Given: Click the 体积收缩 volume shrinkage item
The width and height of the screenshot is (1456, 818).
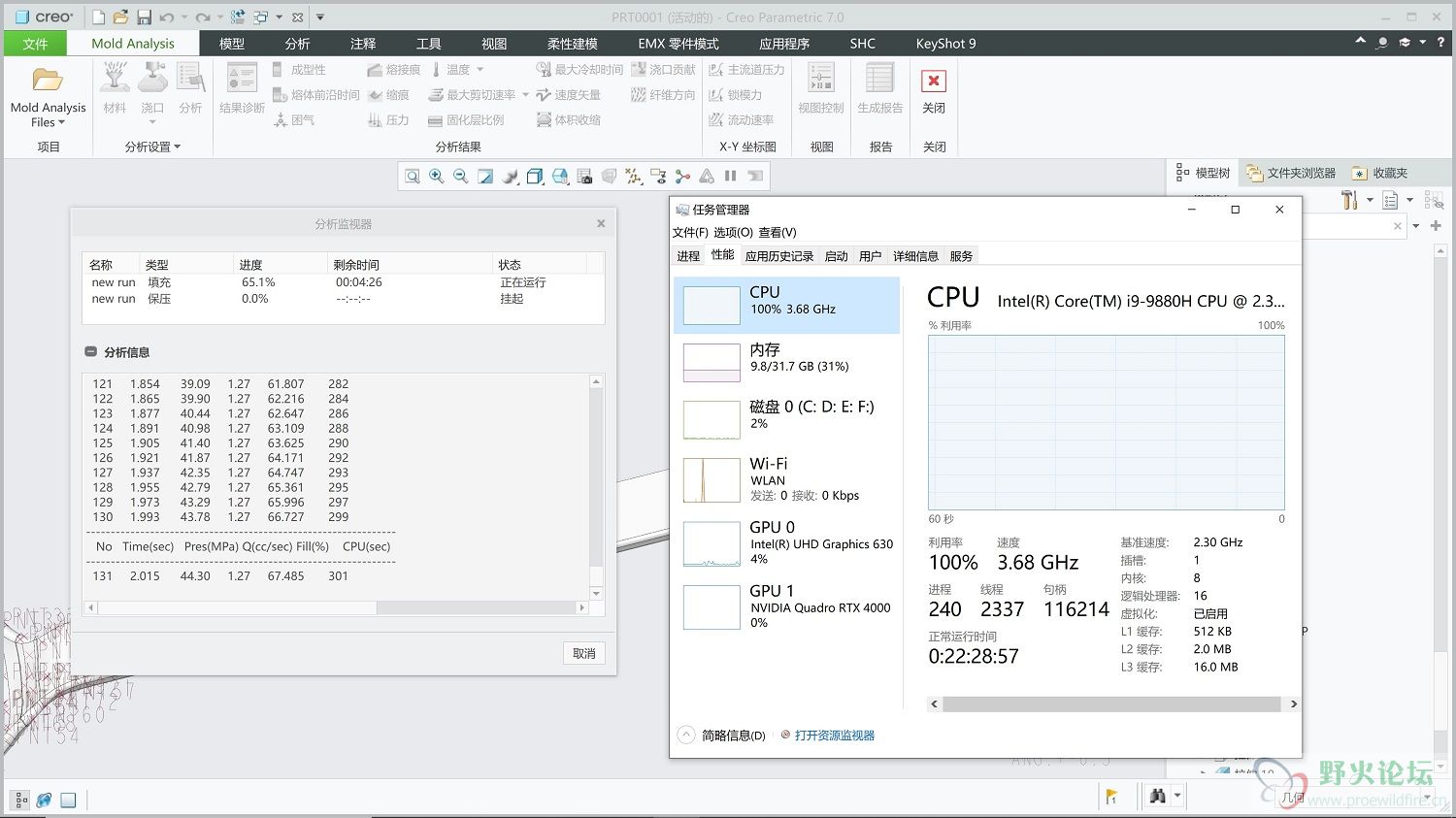Looking at the screenshot, I should click(568, 120).
